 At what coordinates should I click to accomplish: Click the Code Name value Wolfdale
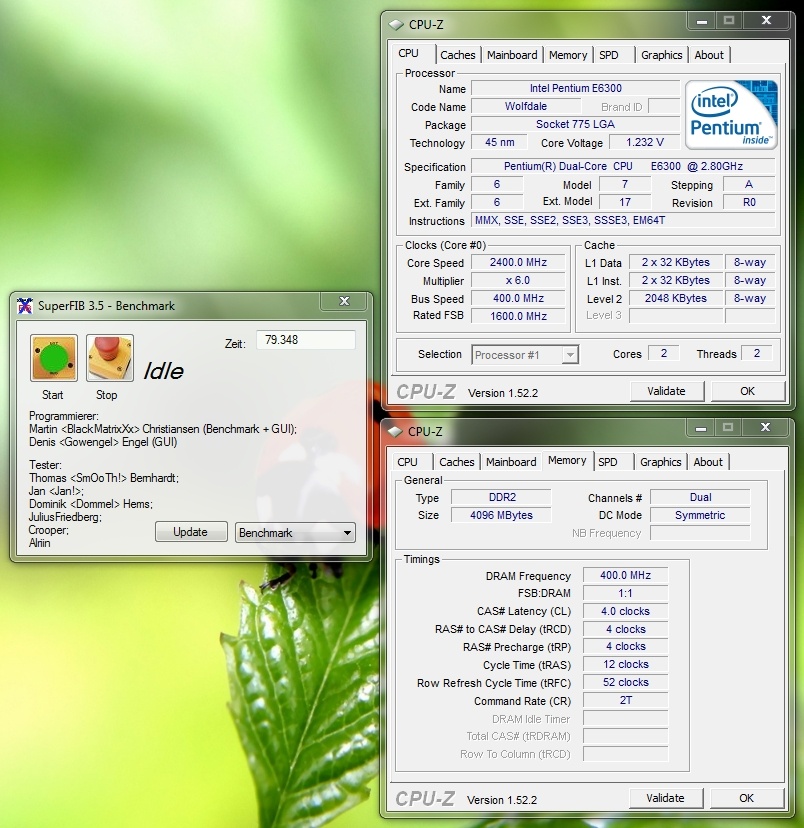526,106
